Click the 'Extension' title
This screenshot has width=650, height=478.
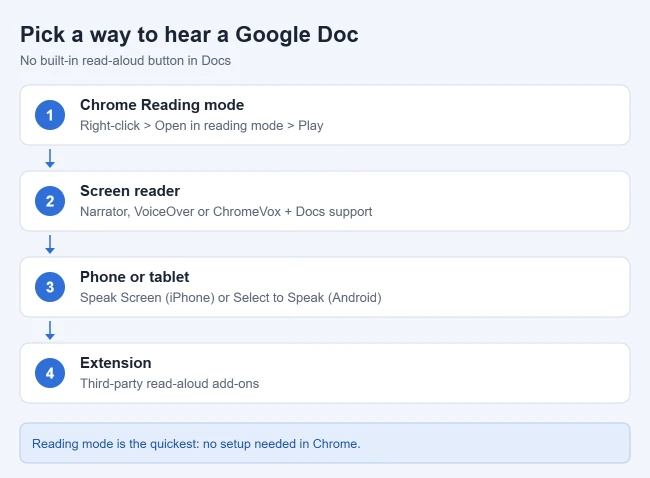116,363
